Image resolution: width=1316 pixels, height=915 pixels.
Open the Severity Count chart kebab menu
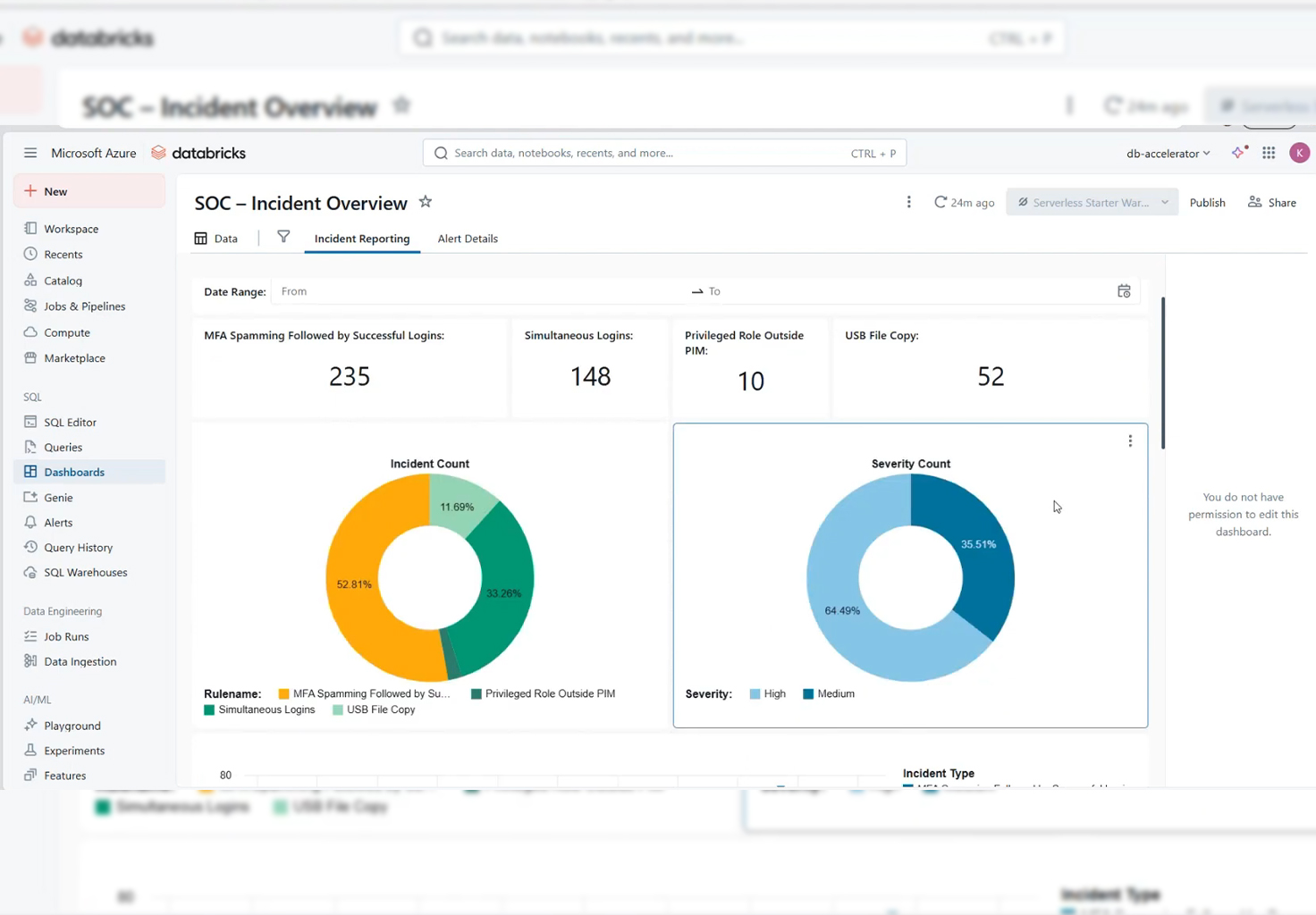pos(1130,441)
